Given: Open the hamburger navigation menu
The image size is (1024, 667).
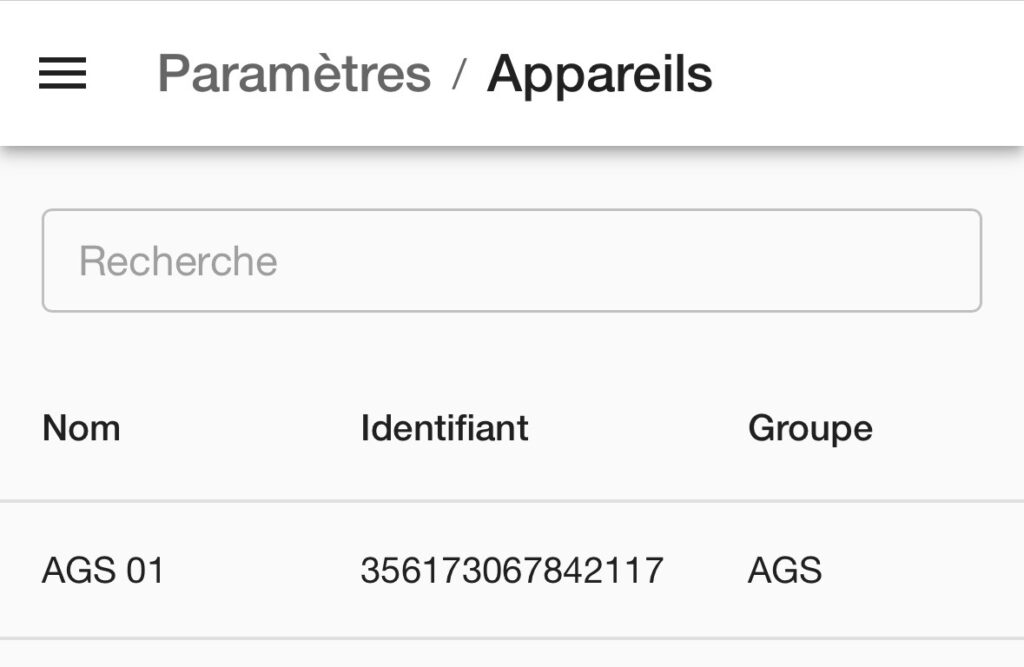Looking at the screenshot, I should (x=62, y=73).
